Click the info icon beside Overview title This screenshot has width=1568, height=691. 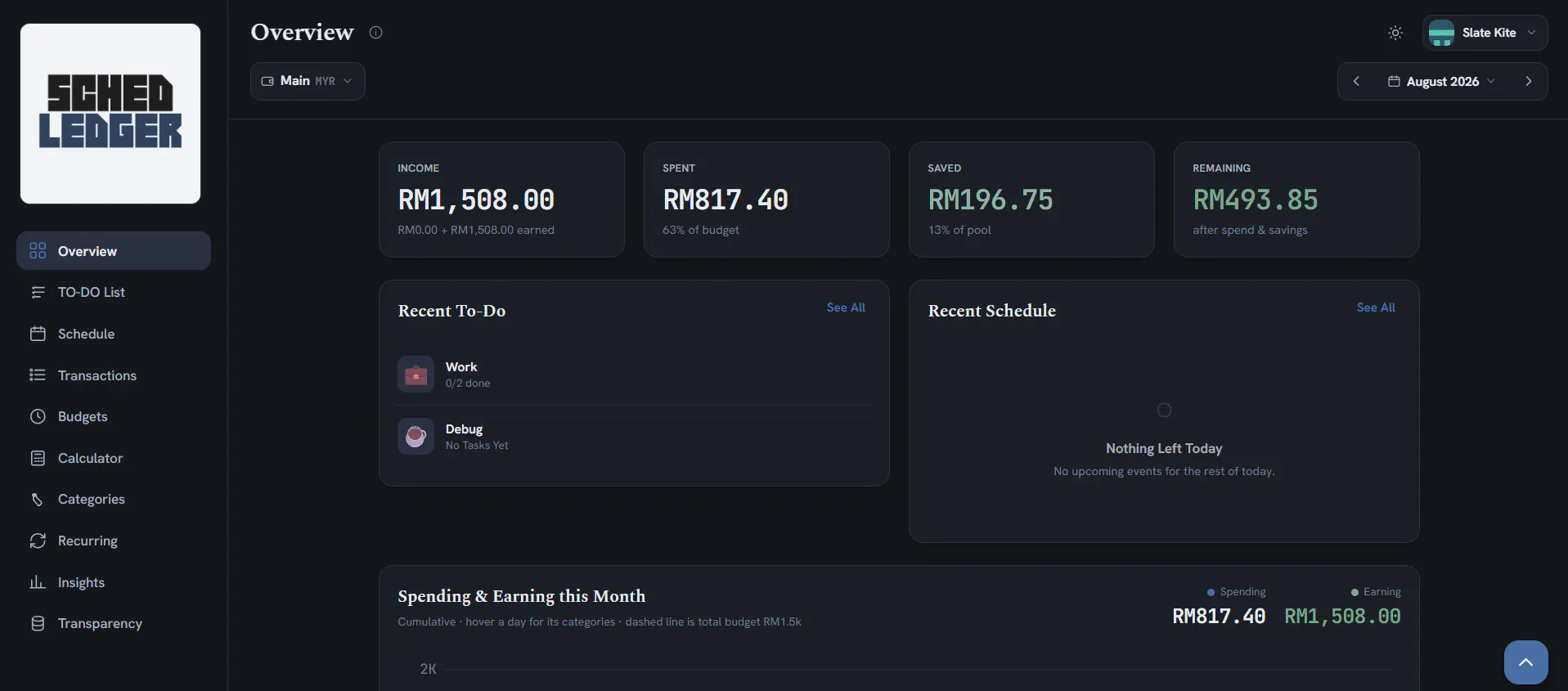click(375, 33)
